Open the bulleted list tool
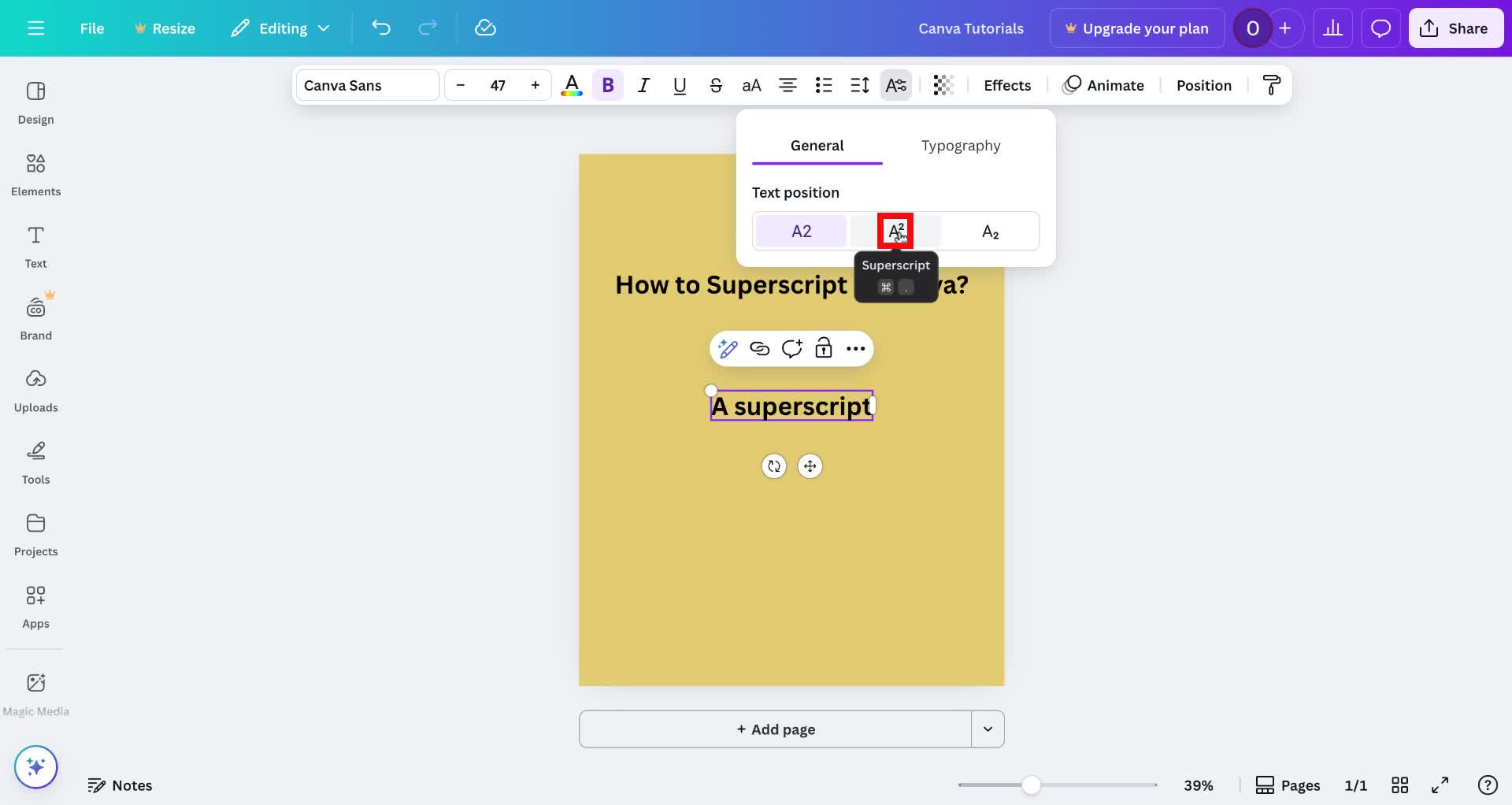1512x805 pixels. [823, 85]
